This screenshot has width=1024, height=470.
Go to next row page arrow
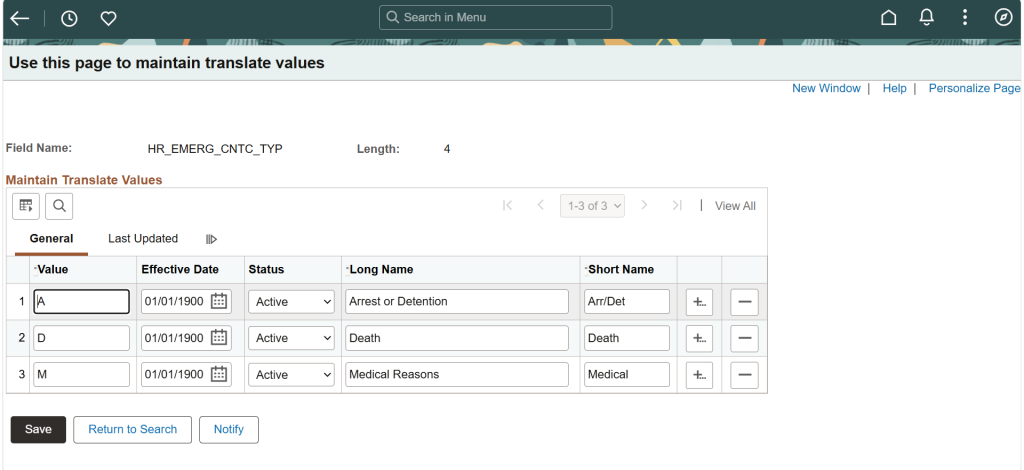644,206
